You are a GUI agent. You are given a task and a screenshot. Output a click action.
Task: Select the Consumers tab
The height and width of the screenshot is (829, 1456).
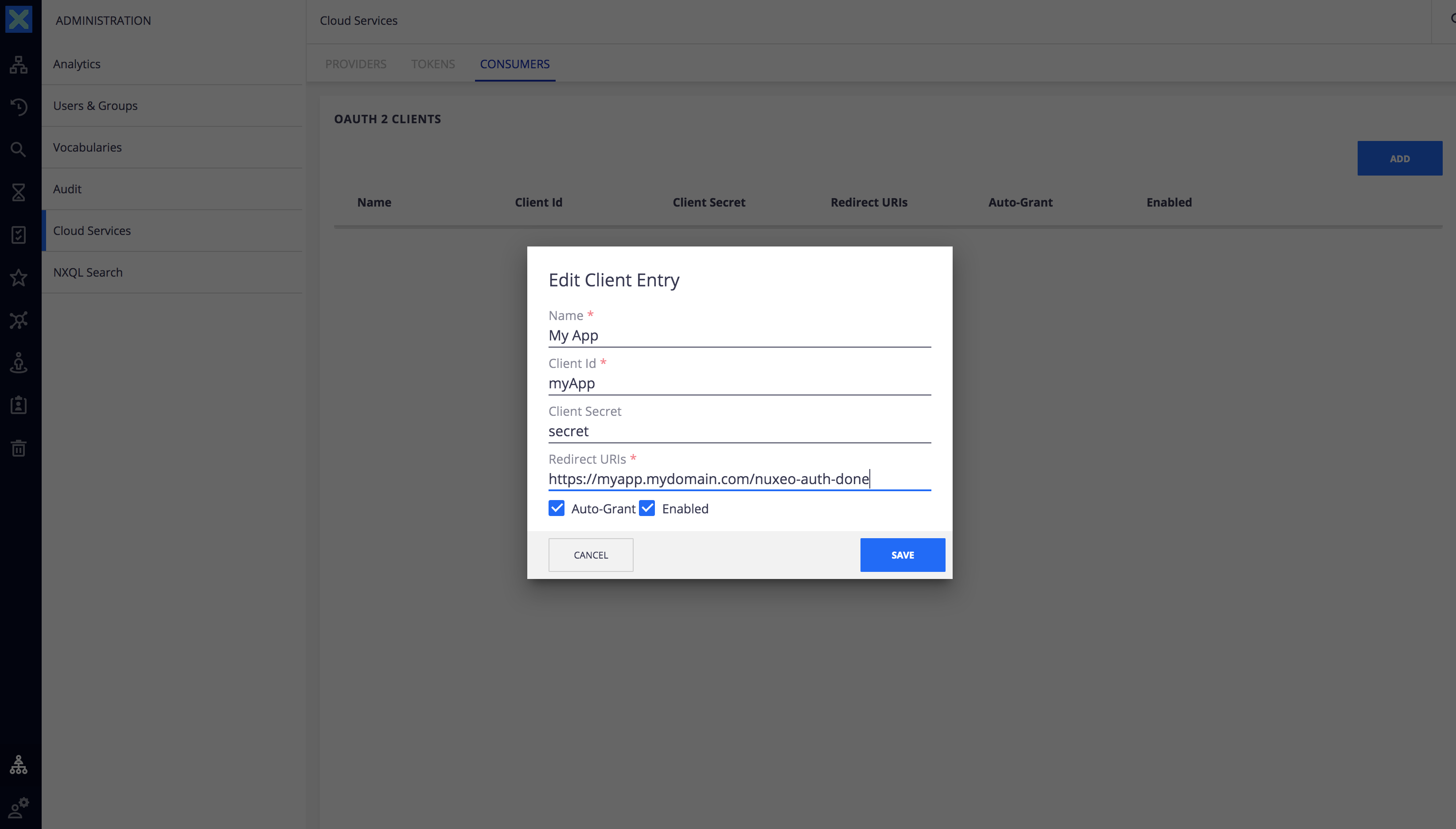pyautogui.click(x=515, y=64)
